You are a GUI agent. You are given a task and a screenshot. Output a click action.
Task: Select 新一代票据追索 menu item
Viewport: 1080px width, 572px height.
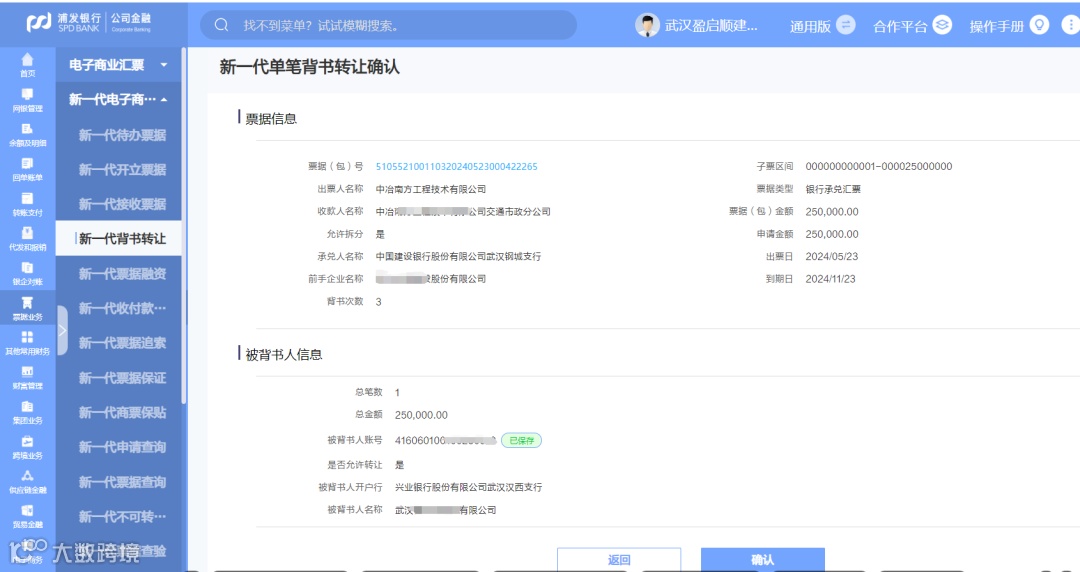(122, 343)
